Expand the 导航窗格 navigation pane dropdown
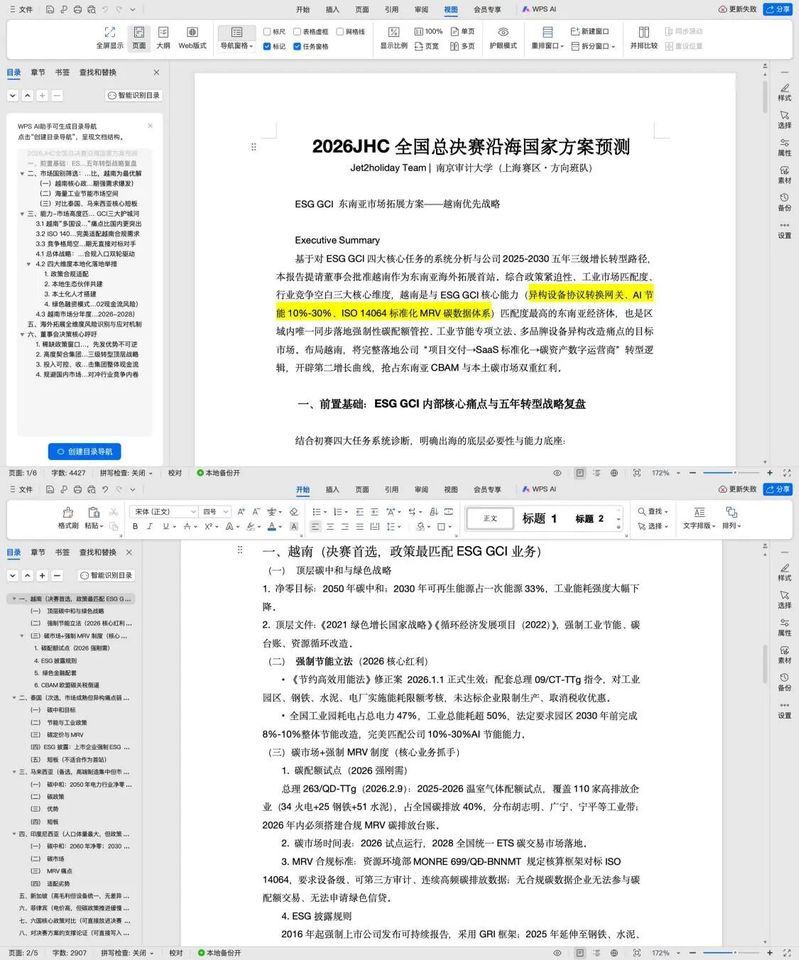Image resolution: width=799 pixels, height=960 pixels. click(237, 46)
